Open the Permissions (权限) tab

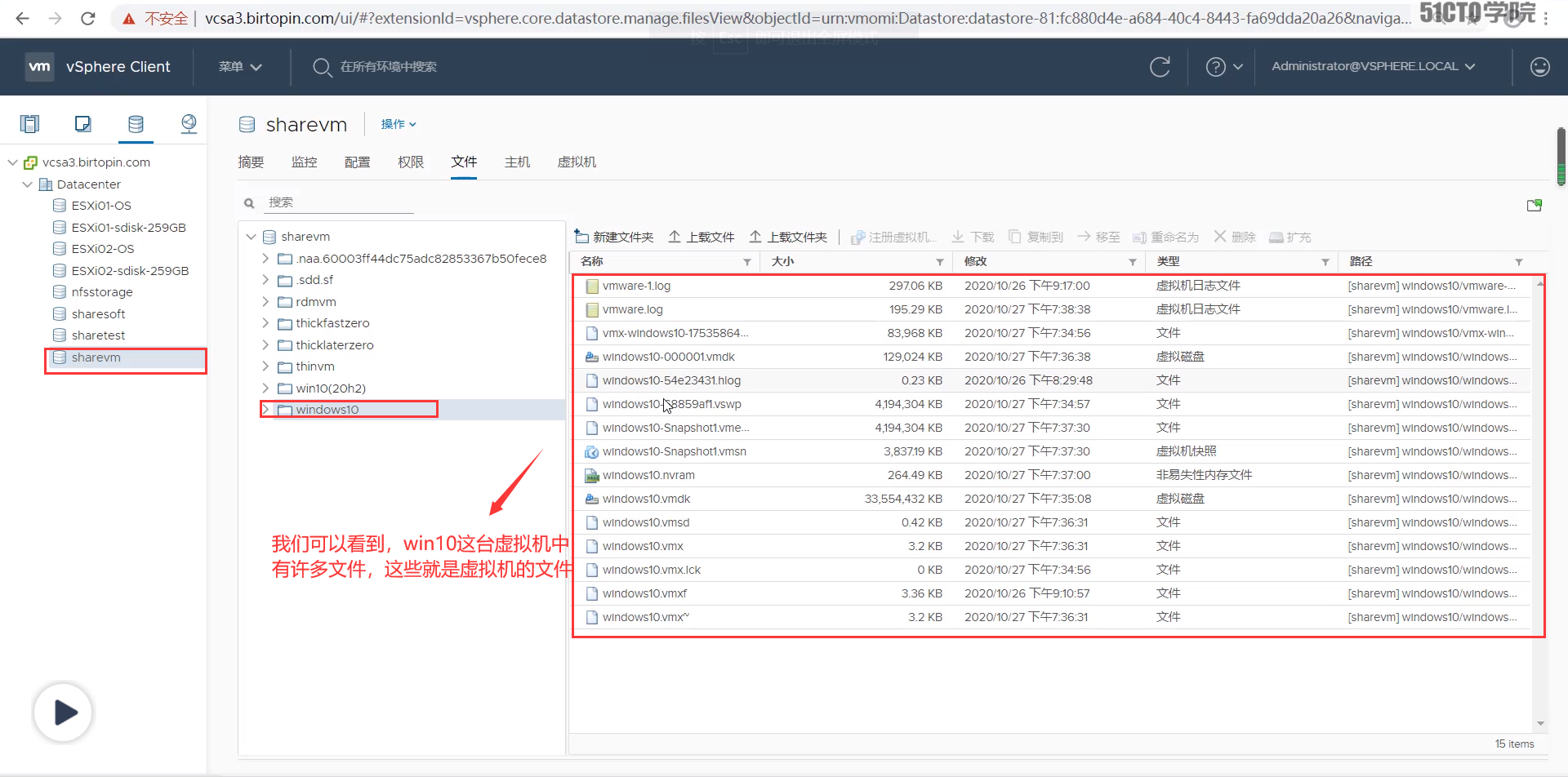coord(411,162)
